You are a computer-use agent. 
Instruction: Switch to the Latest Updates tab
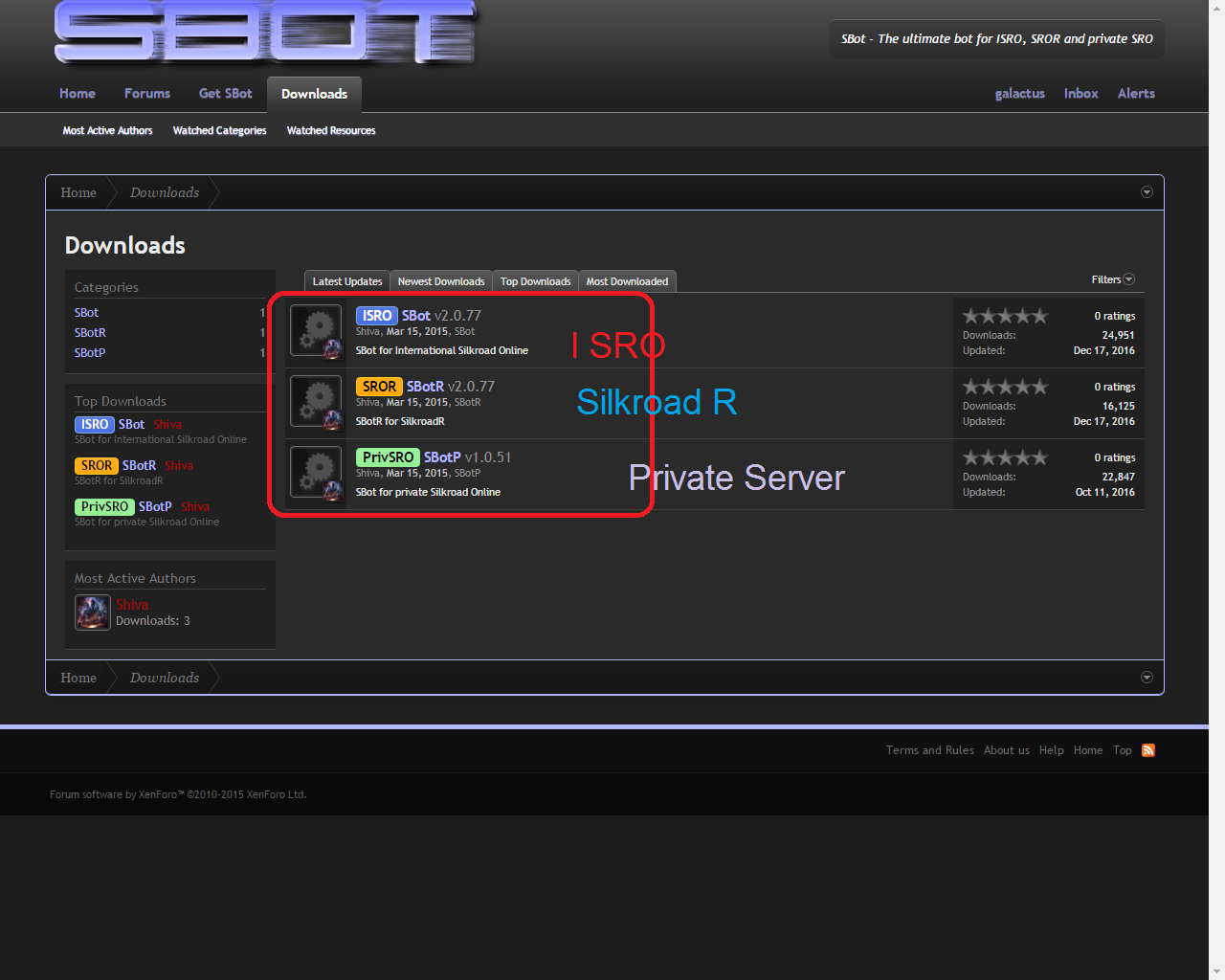(347, 281)
